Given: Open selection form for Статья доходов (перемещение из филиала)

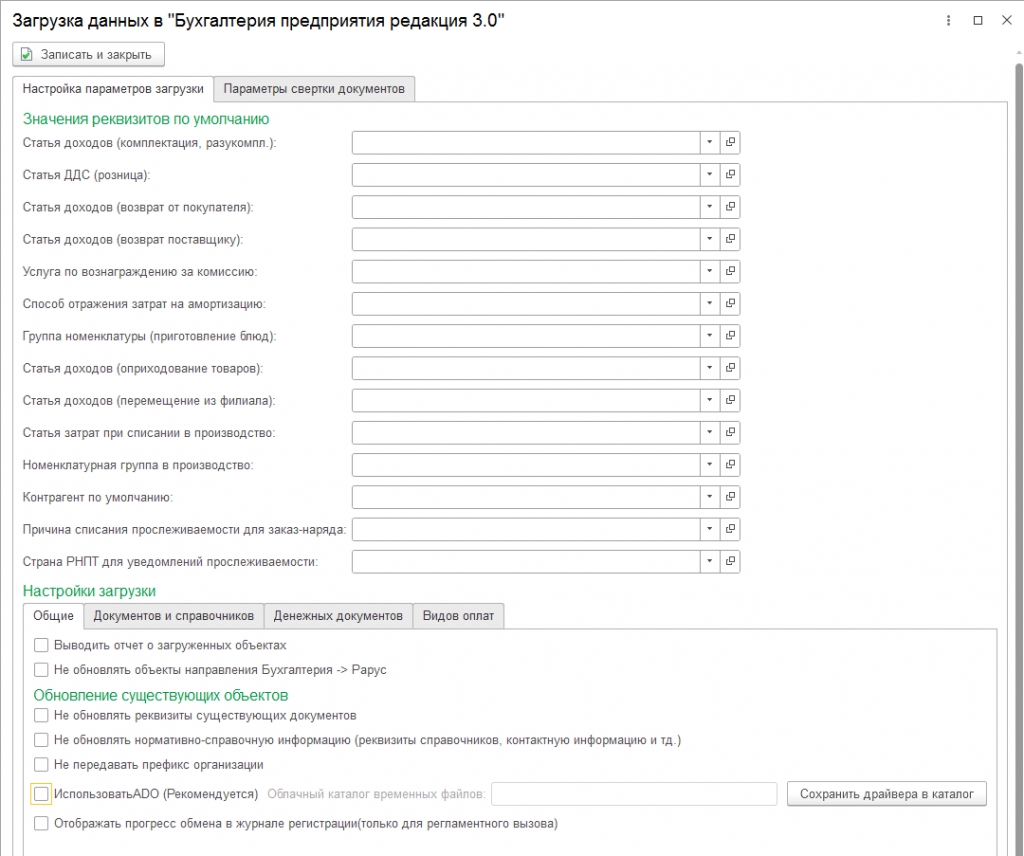Looking at the screenshot, I should tap(730, 400).
